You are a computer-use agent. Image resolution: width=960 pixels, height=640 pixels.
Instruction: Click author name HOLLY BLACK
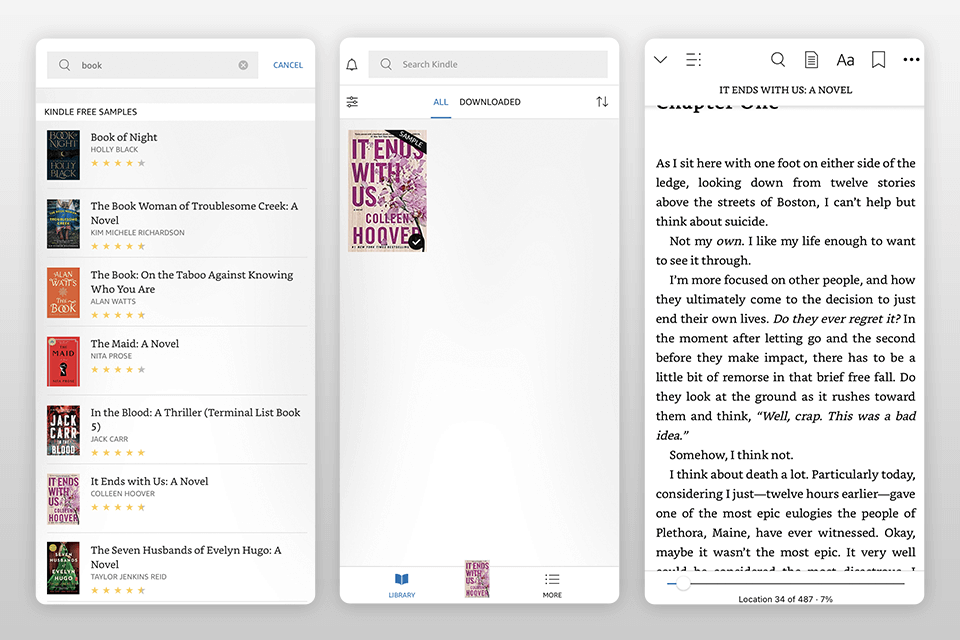(114, 149)
